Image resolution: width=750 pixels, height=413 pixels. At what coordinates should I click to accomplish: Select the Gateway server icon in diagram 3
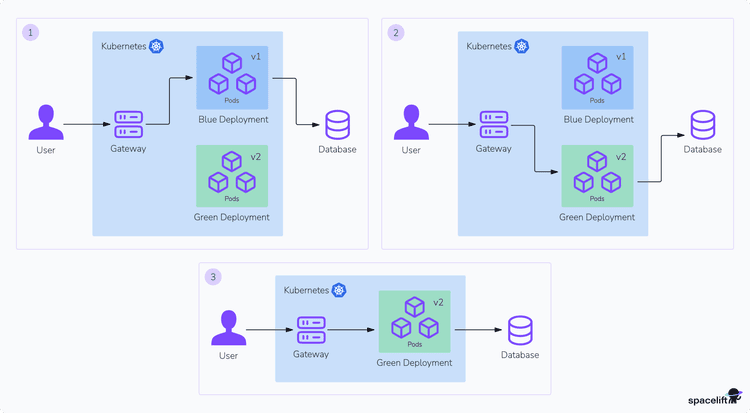pyautogui.click(x=311, y=330)
